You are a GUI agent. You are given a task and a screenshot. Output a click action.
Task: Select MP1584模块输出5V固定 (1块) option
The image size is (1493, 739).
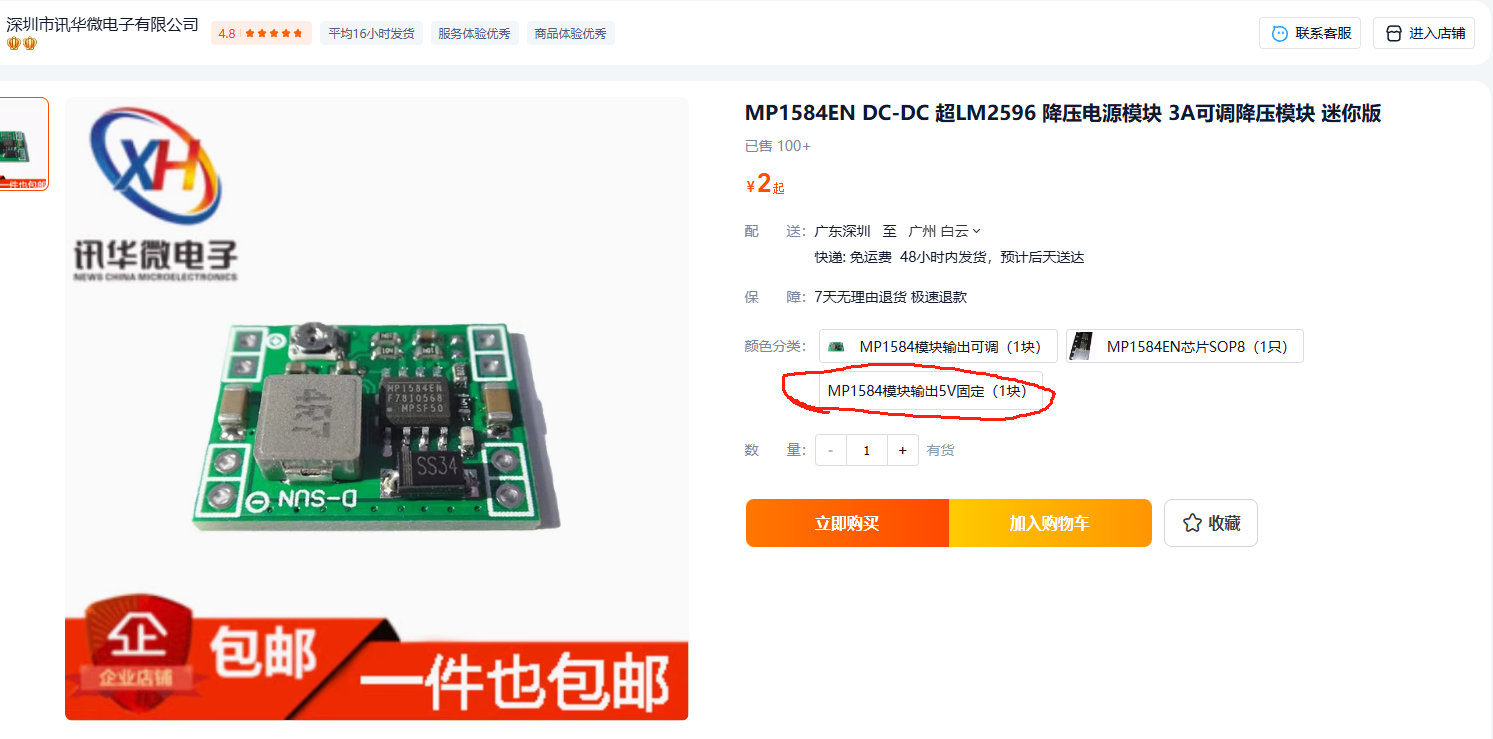coord(930,391)
